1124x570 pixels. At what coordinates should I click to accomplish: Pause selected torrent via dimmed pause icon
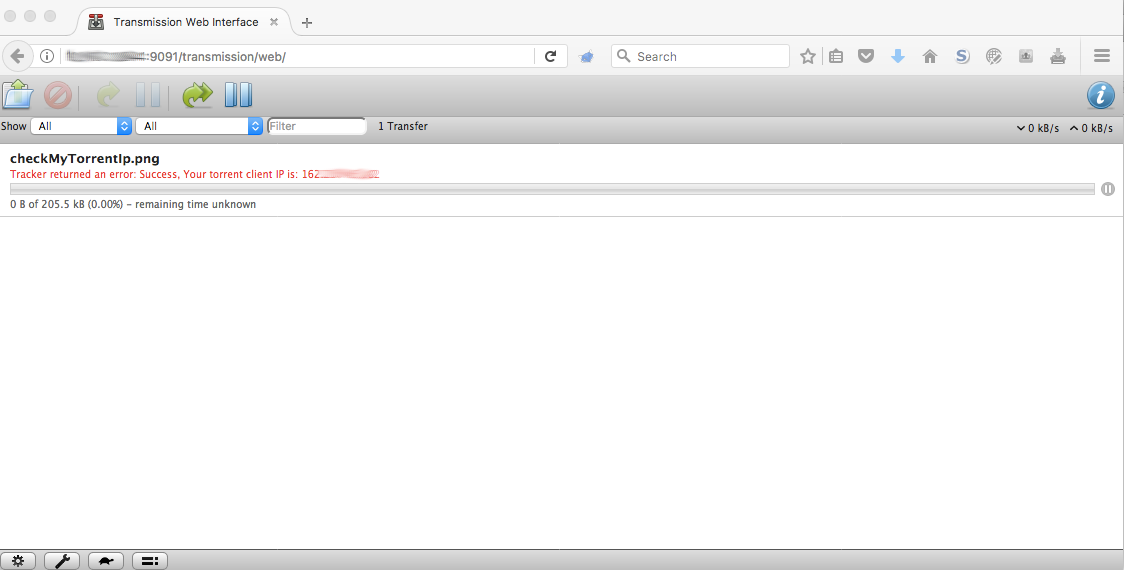pos(148,95)
